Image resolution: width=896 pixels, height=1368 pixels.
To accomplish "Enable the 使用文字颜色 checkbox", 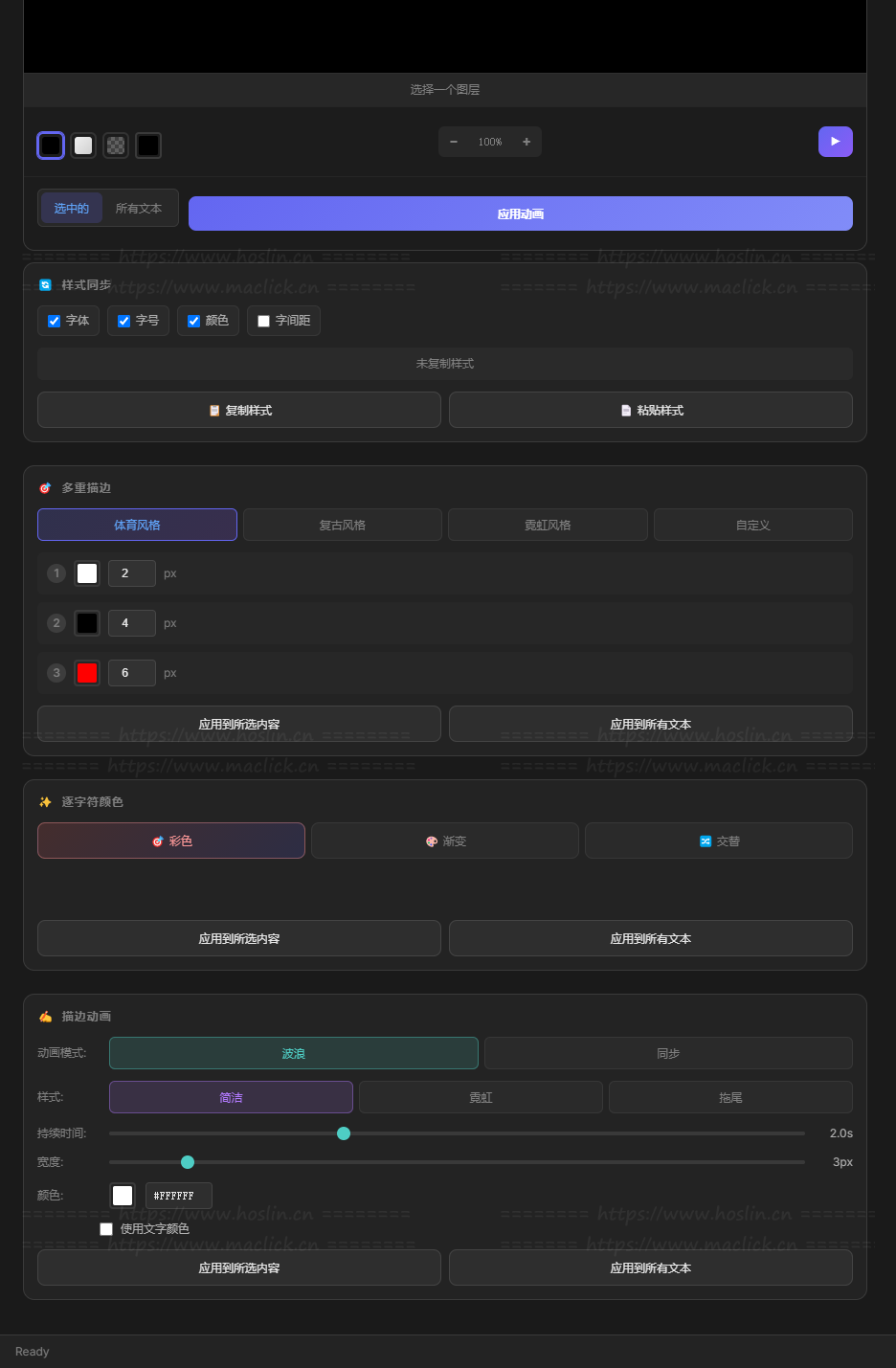I will [x=106, y=1229].
